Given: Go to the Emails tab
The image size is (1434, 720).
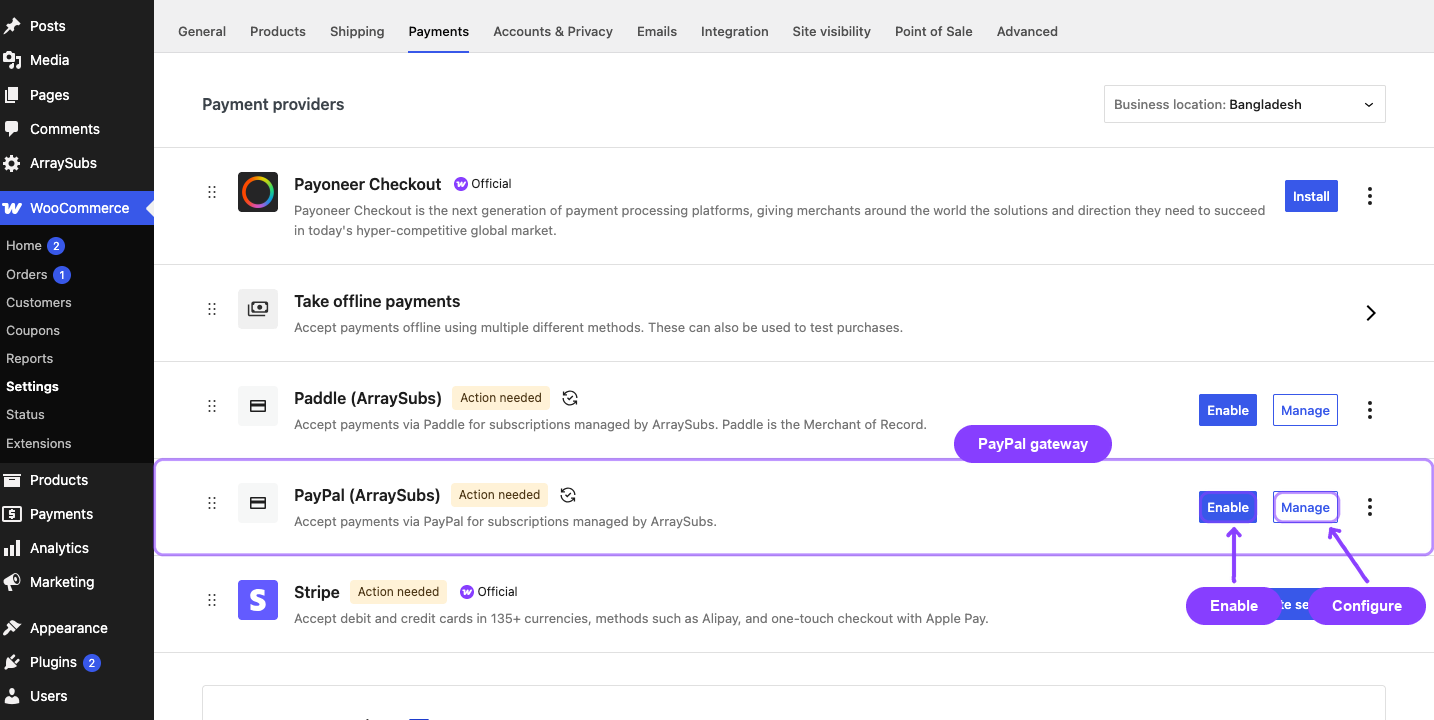Looking at the screenshot, I should point(657,31).
